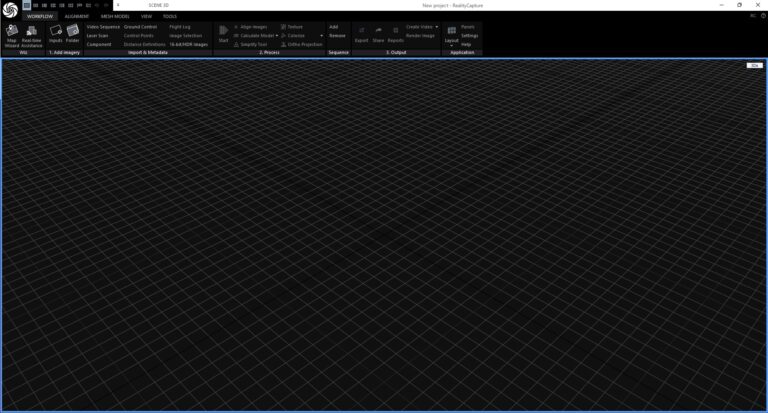Click Video Sequence import button
This screenshot has height=413, width=768.
pos(103,27)
